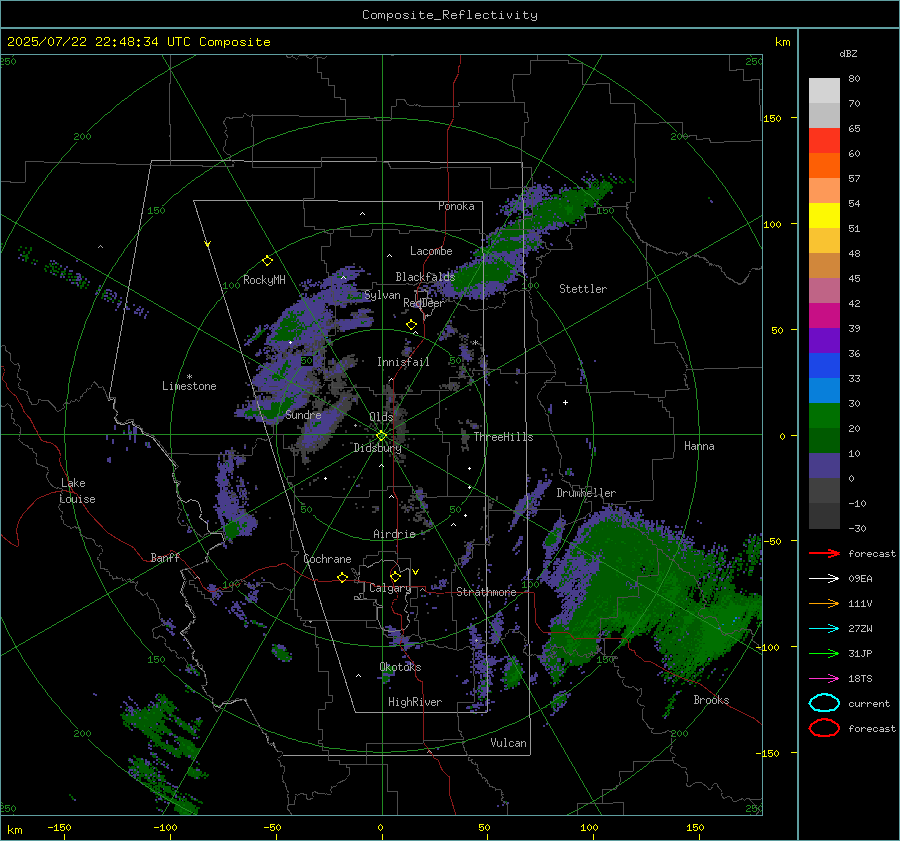Click the HighRiver town label

pos(415,702)
